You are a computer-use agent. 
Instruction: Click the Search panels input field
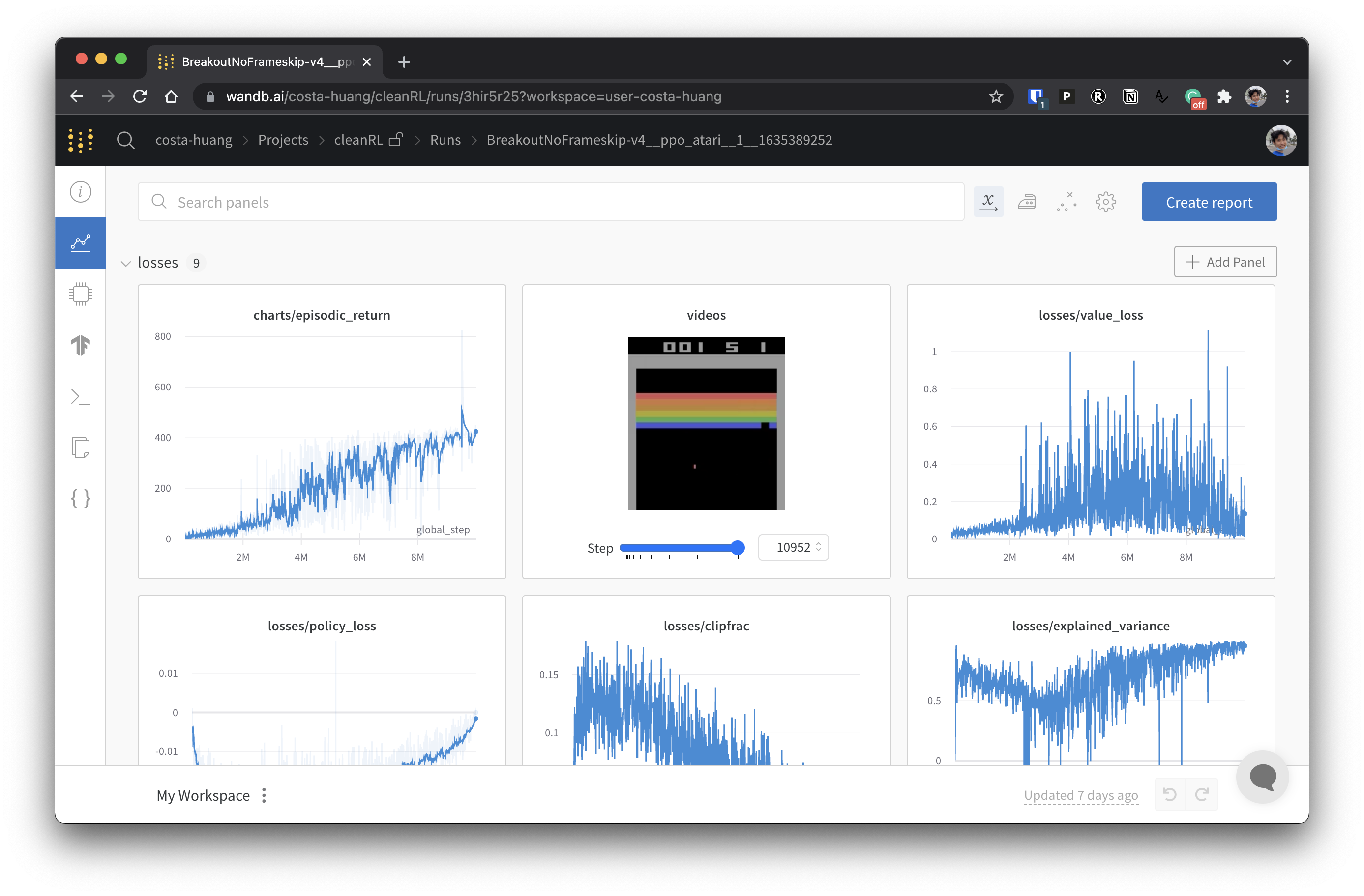550,202
